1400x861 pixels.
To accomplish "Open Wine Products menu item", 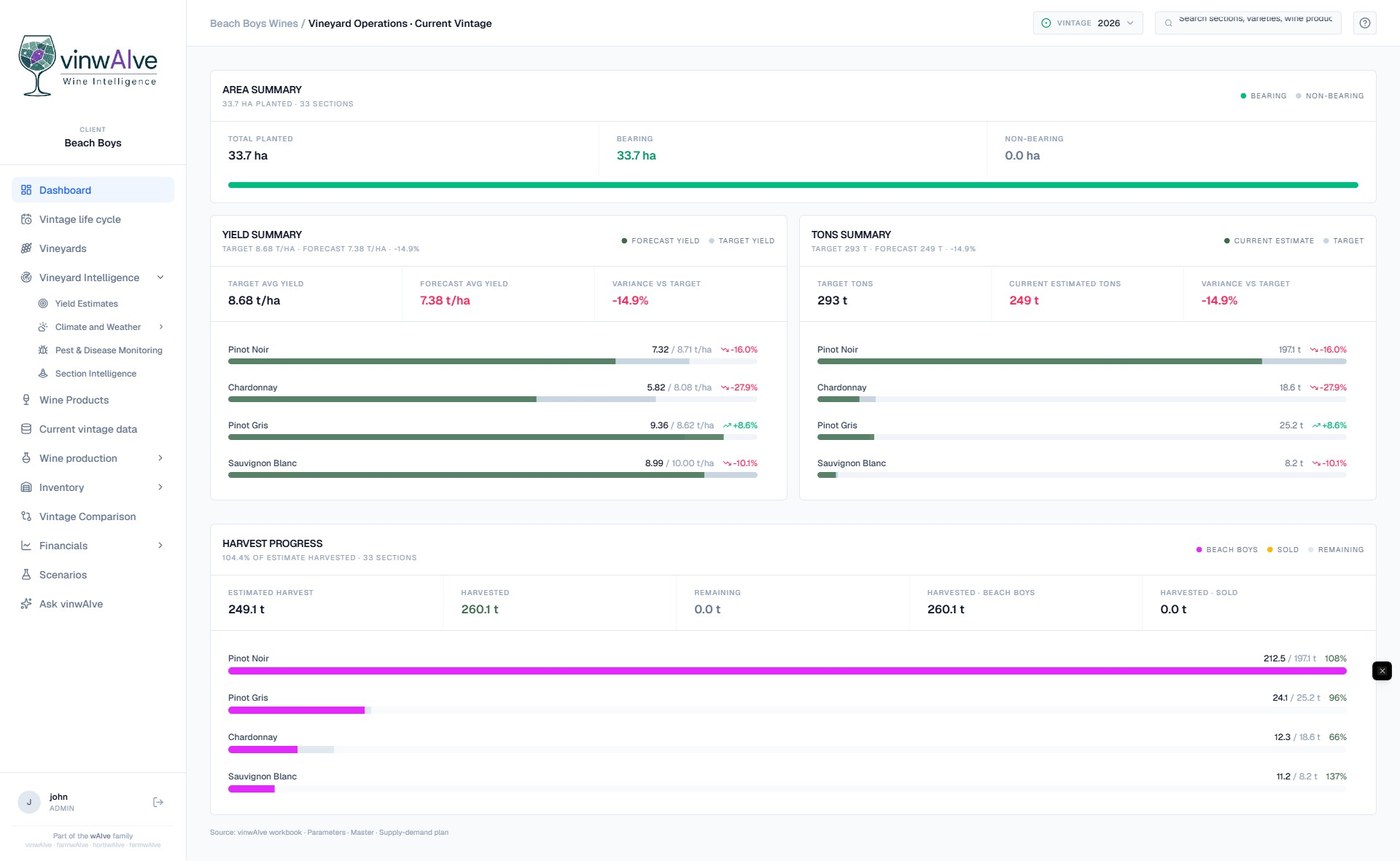I will pos(93,400).
